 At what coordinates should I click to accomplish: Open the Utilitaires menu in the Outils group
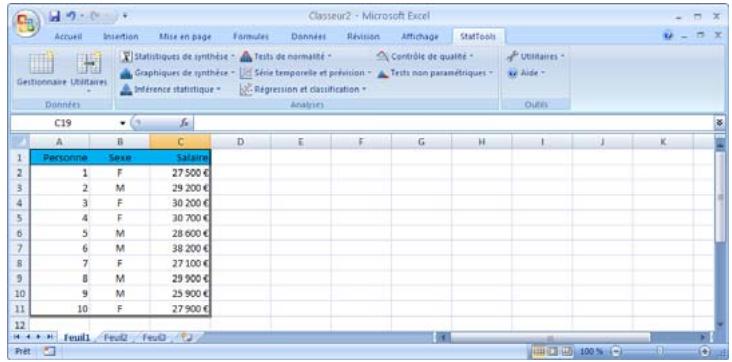[x=535, y=57]
